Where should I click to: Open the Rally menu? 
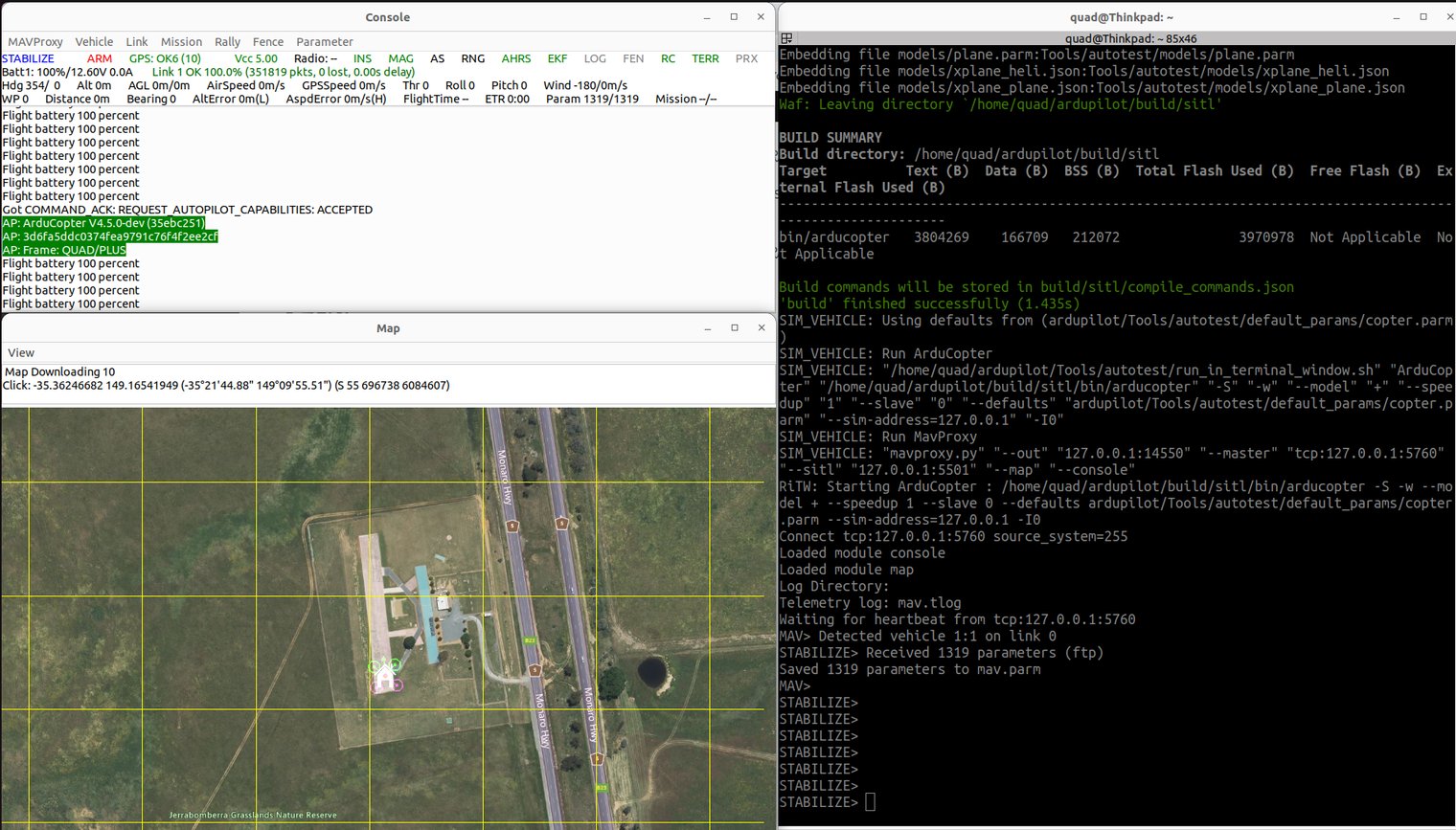227,42
